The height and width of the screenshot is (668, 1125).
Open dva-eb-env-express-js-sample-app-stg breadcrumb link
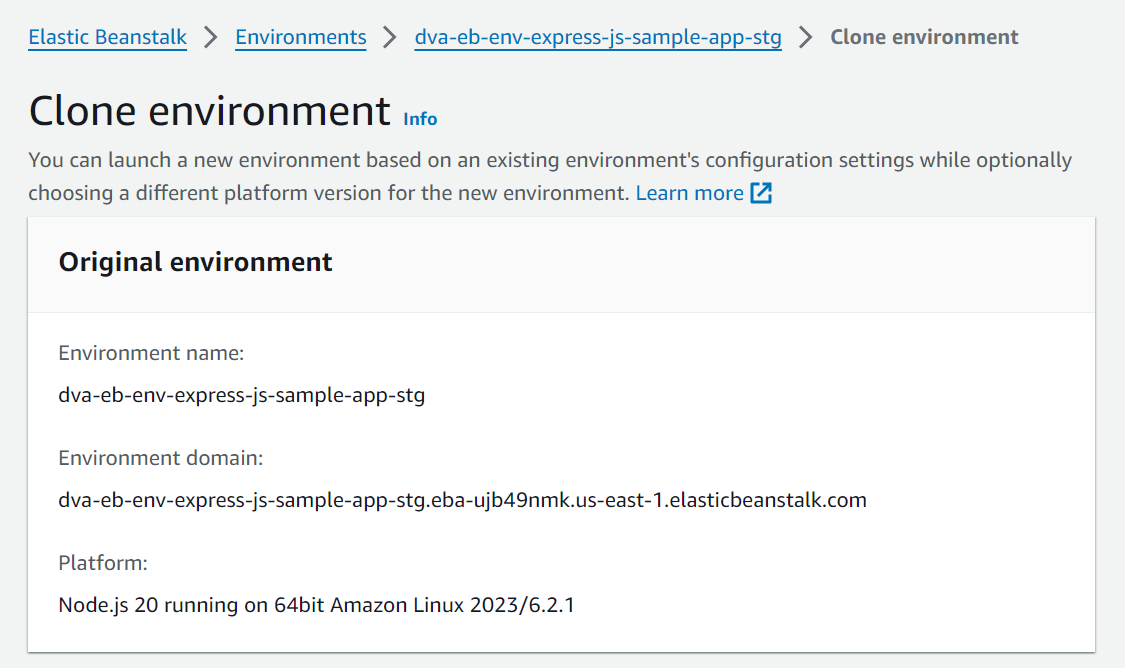point(598,38)
